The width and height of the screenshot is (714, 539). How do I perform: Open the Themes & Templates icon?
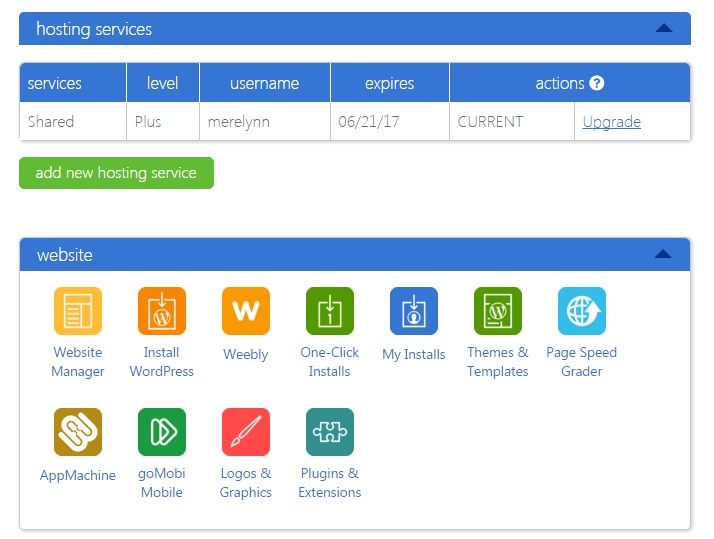(498, 311)
